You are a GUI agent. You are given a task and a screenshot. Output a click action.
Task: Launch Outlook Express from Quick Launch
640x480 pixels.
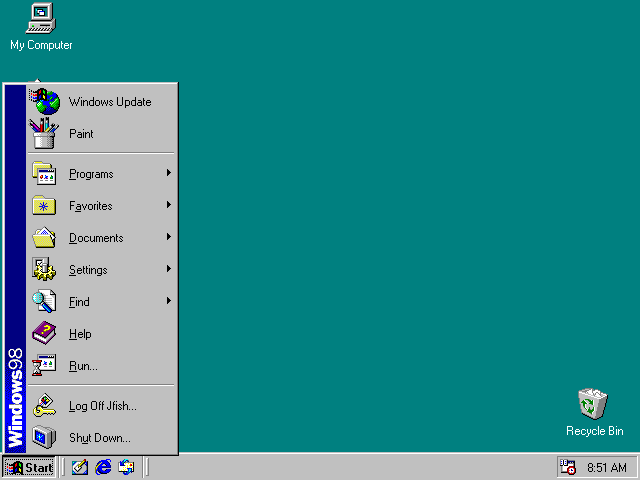(x=126, y=467)
